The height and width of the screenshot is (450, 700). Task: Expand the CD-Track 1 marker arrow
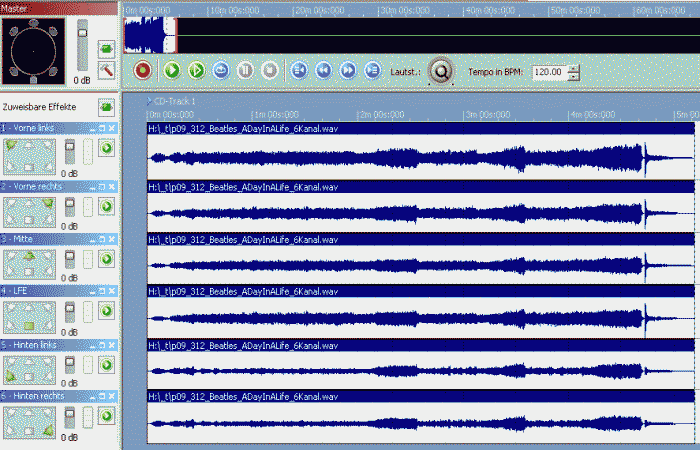pyautogui.click(x=150, y=101)
